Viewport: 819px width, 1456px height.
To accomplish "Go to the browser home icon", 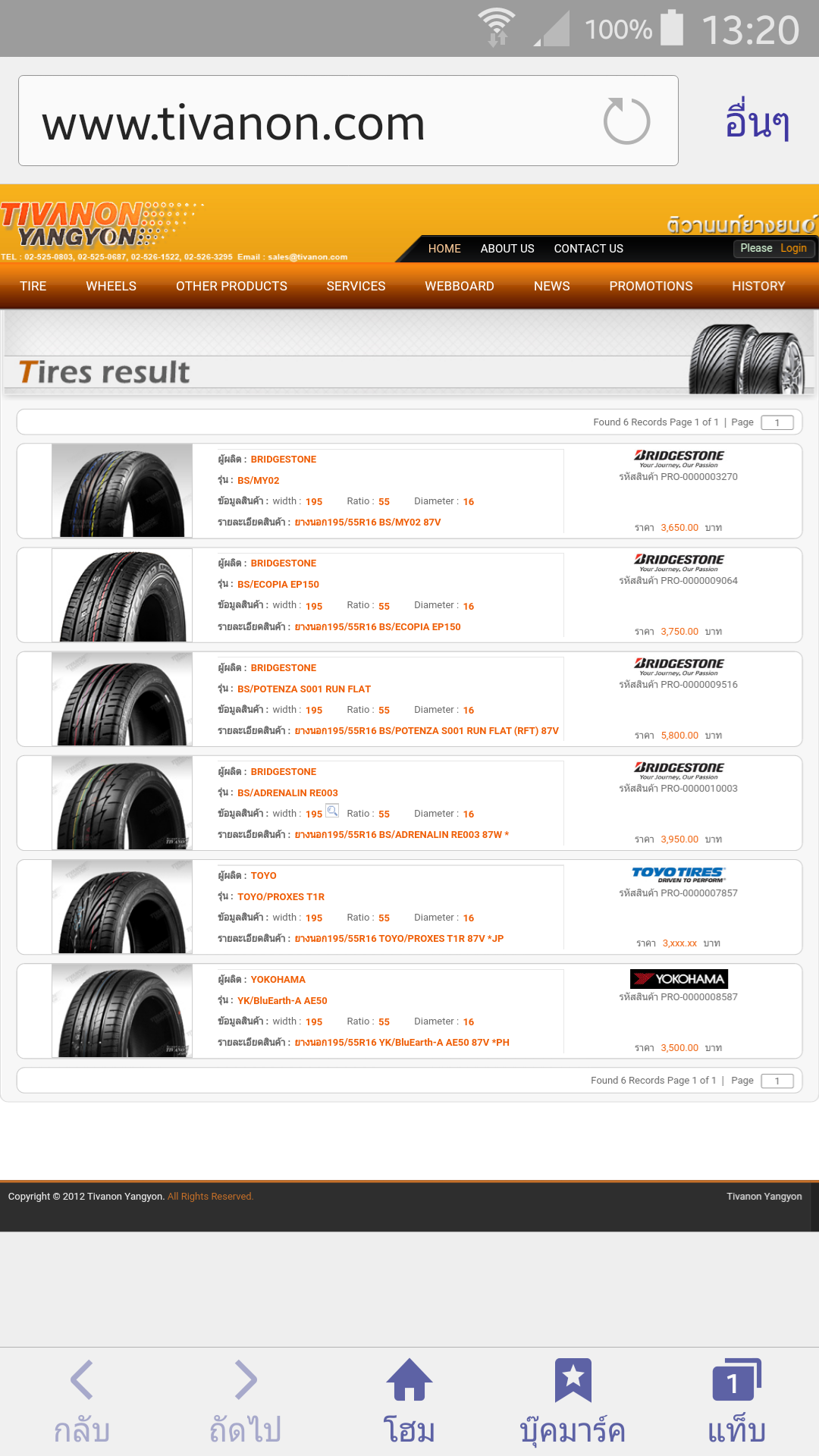I will tap(409, 1379).
